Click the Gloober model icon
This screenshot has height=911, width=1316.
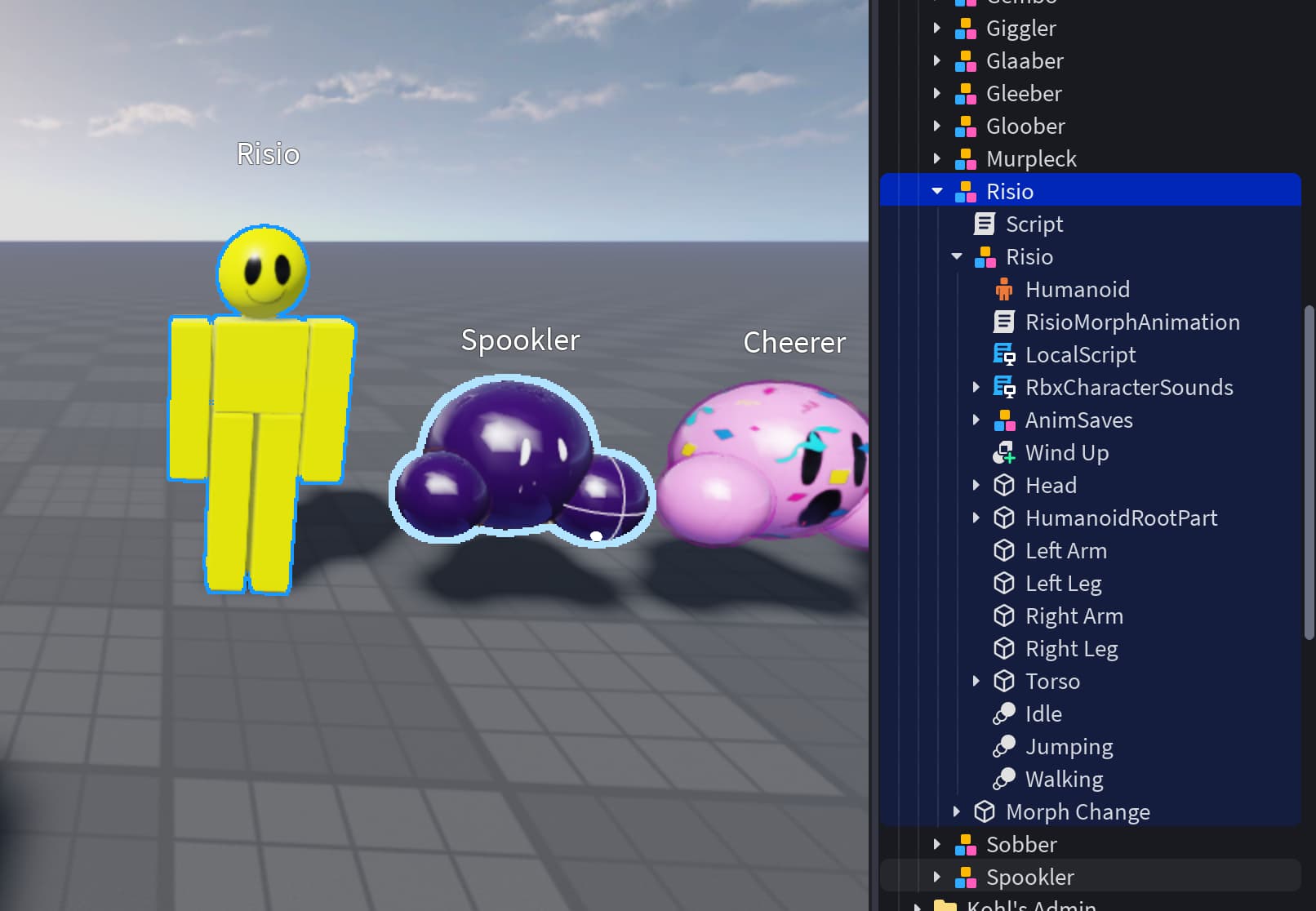(x=966, y=127)
